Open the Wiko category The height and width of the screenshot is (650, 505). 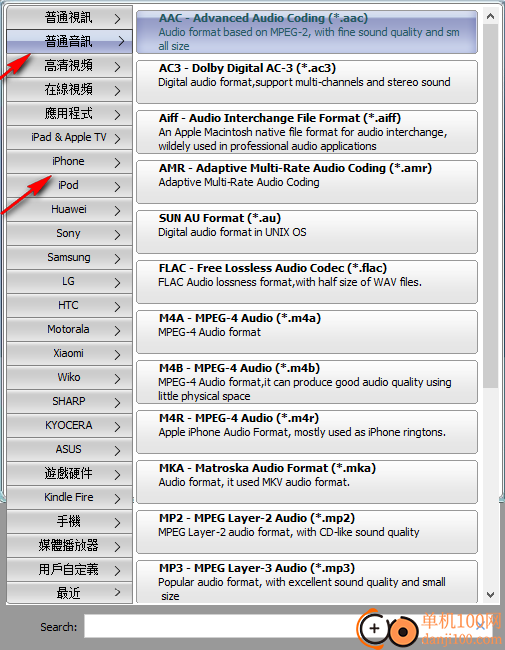click(70, 378)
